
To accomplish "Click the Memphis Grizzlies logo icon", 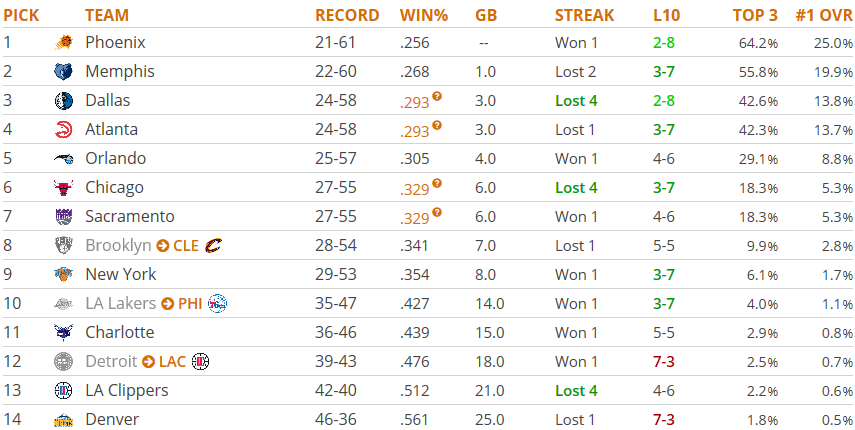I will point(63,71).
